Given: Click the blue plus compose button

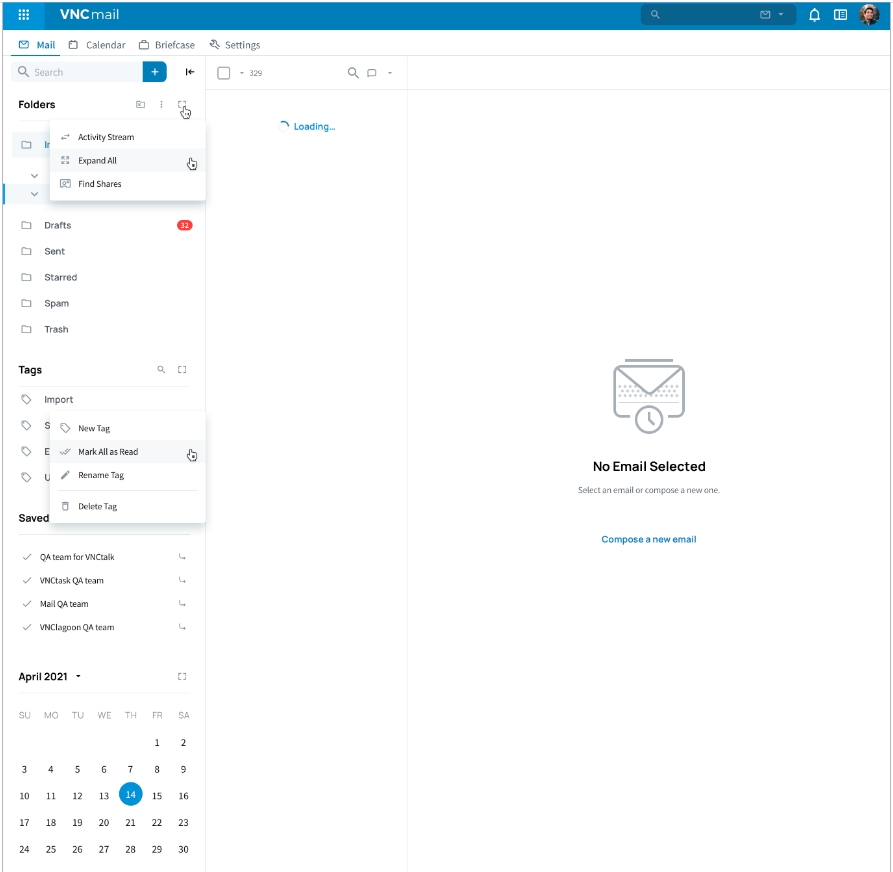Looking at the screenshot, I should [x=154, y=72].
